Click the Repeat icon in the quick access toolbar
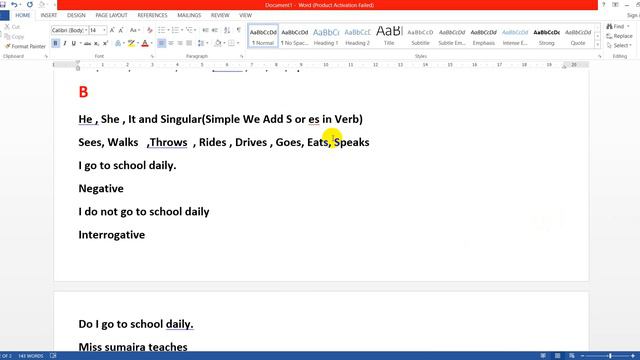 [x=30, y=4]
